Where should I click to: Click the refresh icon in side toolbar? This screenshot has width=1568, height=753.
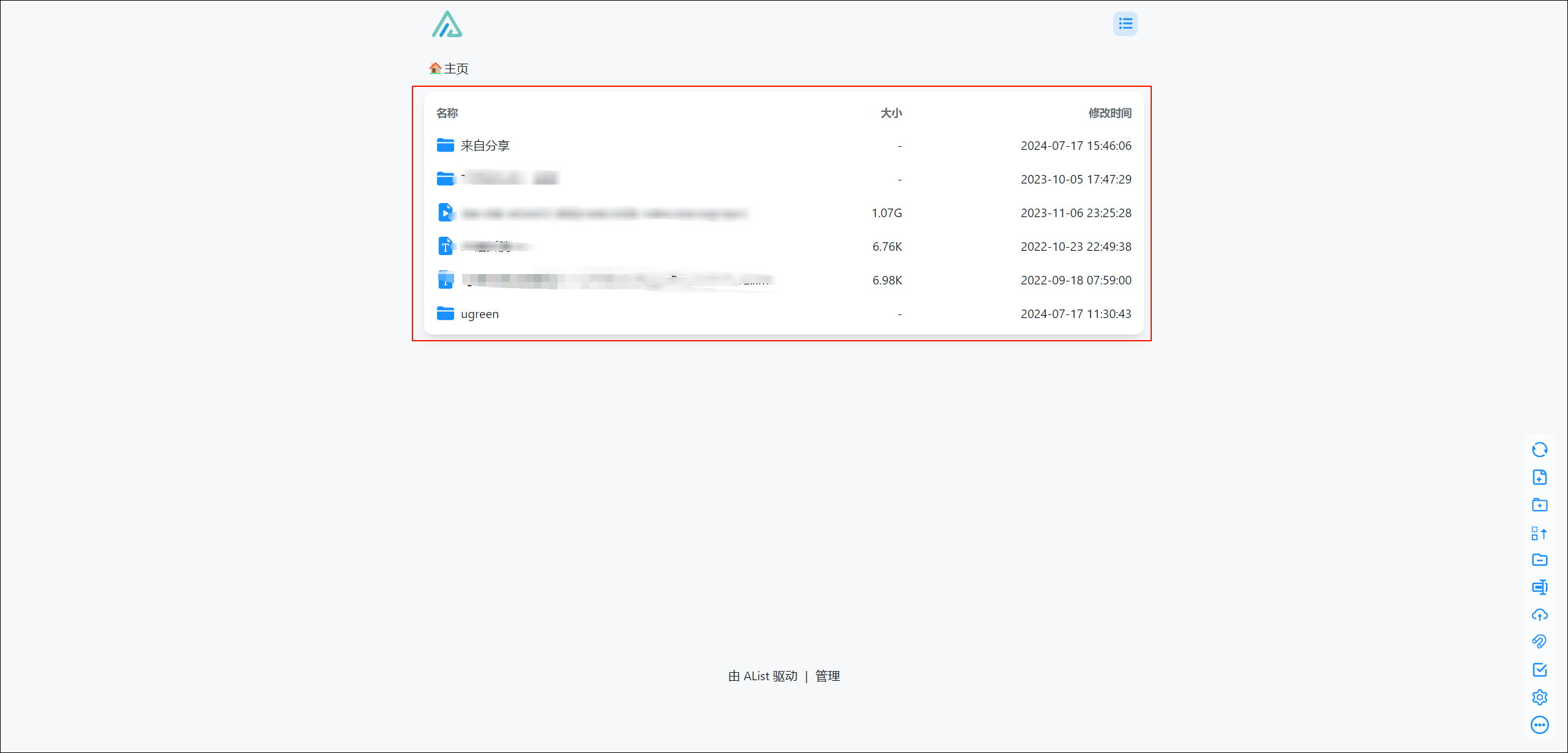coord(1539,450)
